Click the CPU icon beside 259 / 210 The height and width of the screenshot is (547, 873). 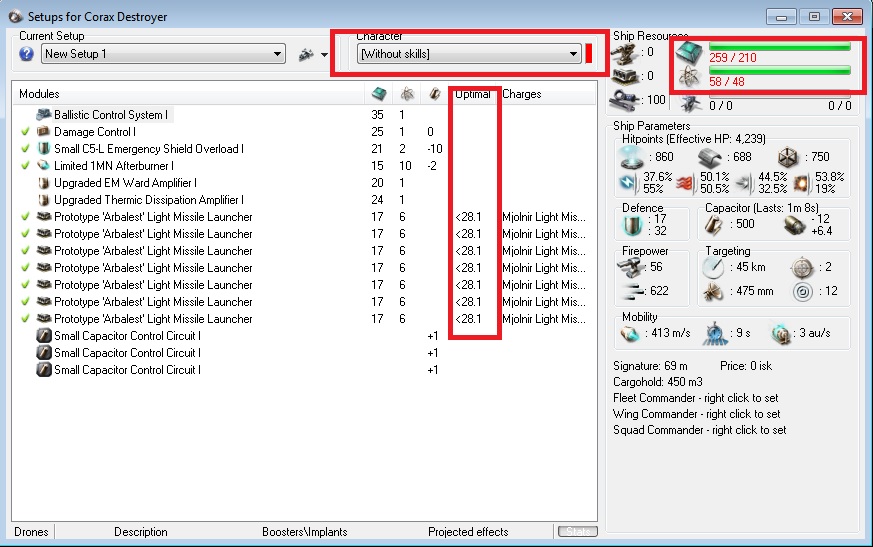(x=689, y=53)
